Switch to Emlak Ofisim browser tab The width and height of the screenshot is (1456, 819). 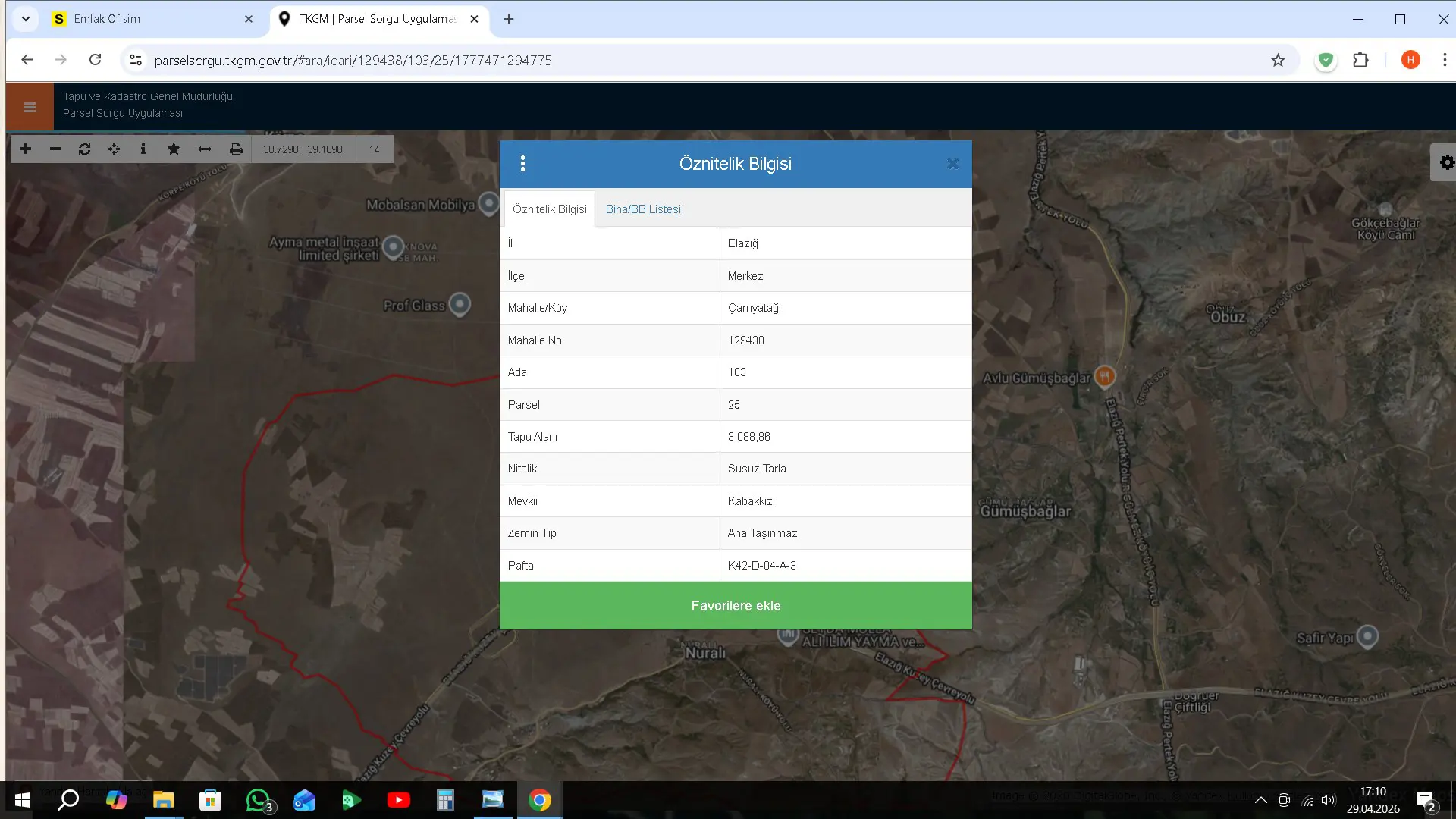pos(152,19)
